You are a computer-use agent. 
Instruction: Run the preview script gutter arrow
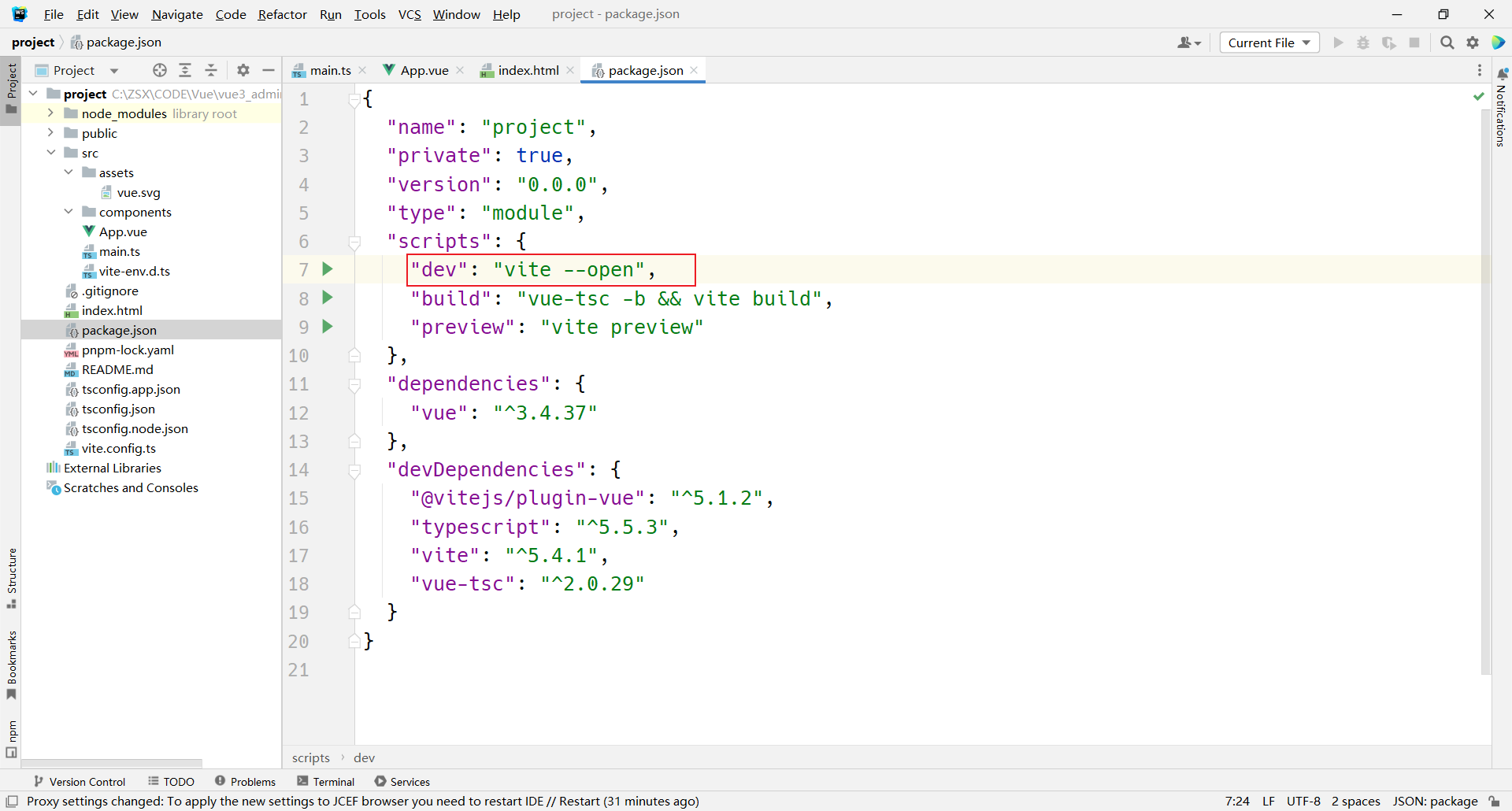click(328, 326)
